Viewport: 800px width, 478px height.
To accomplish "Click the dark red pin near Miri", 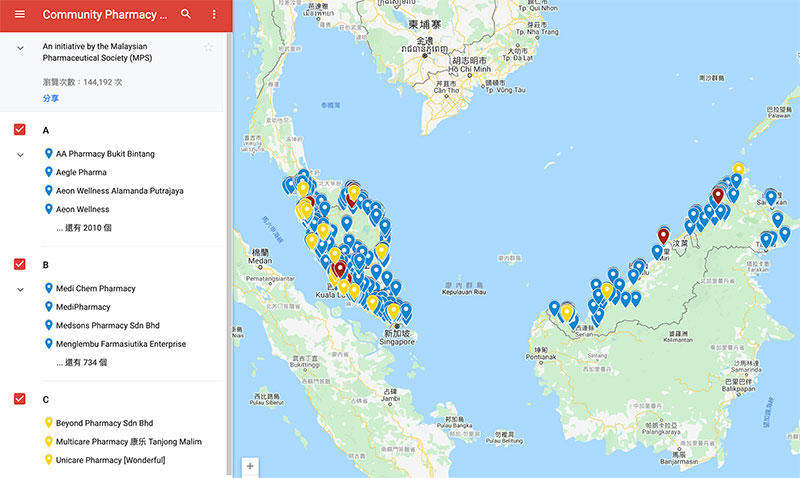I will (663, 235).
